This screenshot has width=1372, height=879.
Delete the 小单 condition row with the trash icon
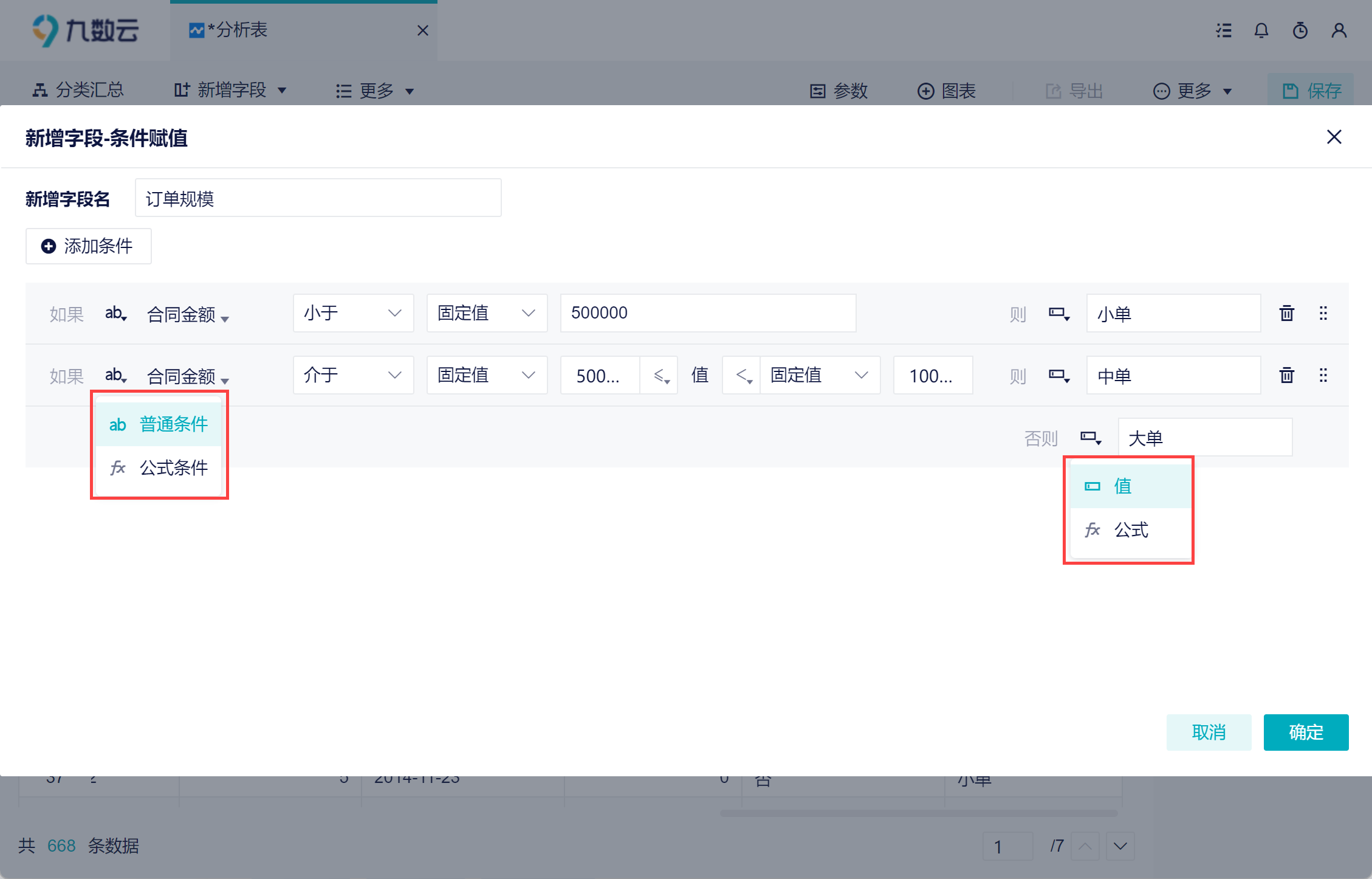coord(1286,313)
